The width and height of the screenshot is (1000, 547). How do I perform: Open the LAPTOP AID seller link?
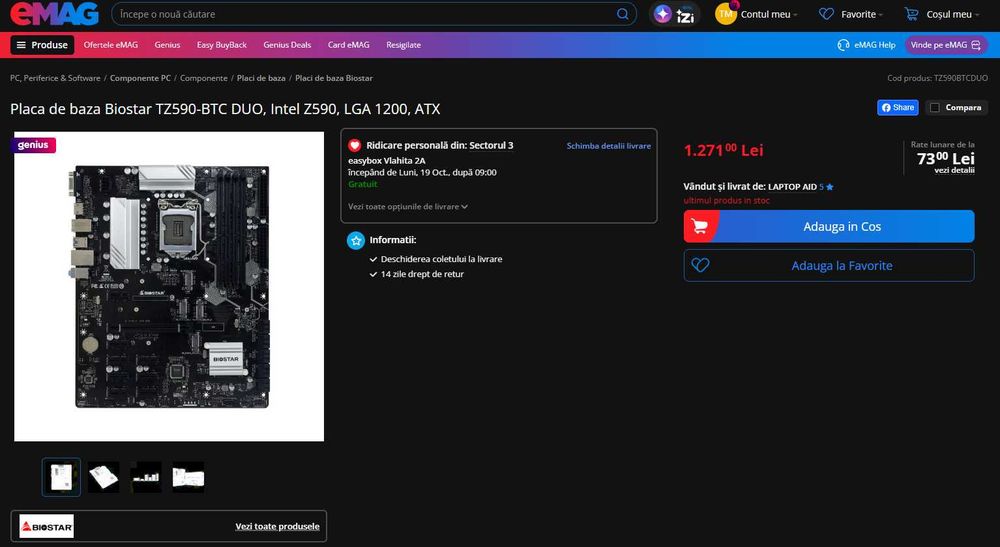coord(792,187)
